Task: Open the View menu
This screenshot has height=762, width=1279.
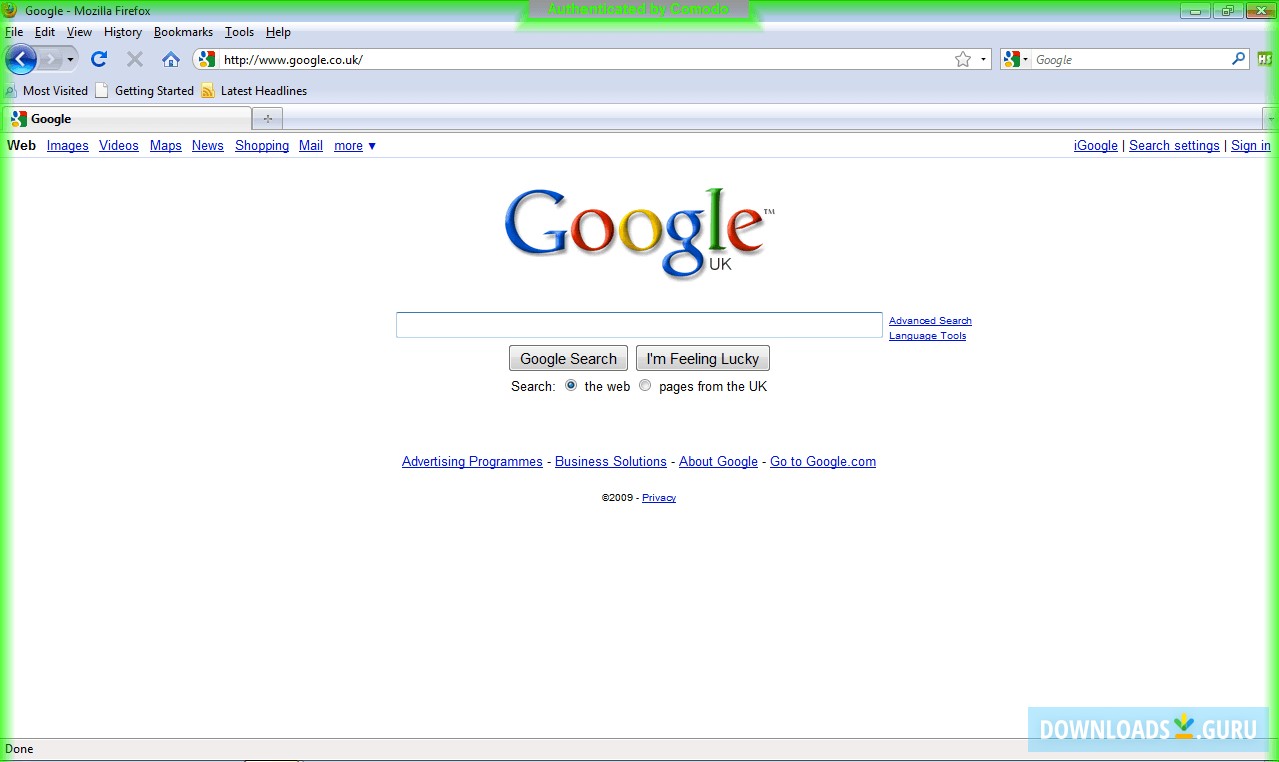Action: click(79, 32)
